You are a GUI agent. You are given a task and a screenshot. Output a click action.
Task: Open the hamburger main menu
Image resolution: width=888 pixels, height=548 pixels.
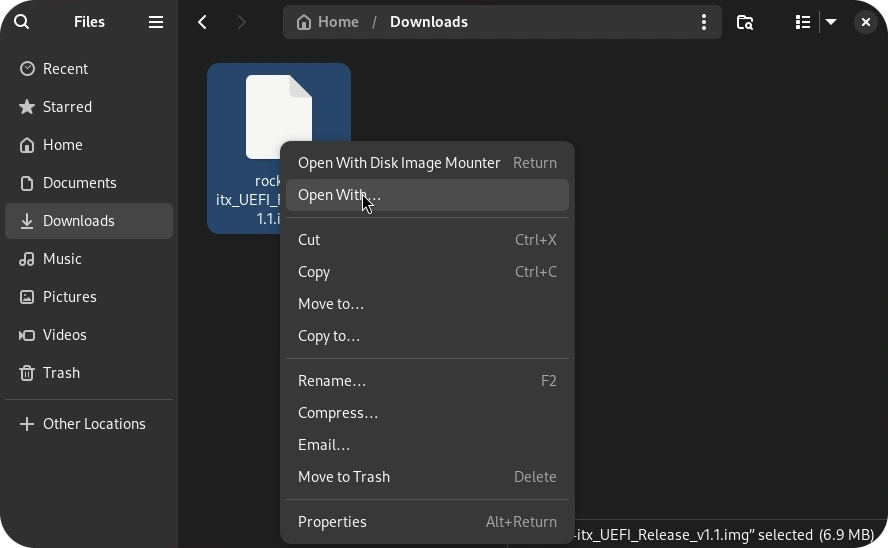156,22
